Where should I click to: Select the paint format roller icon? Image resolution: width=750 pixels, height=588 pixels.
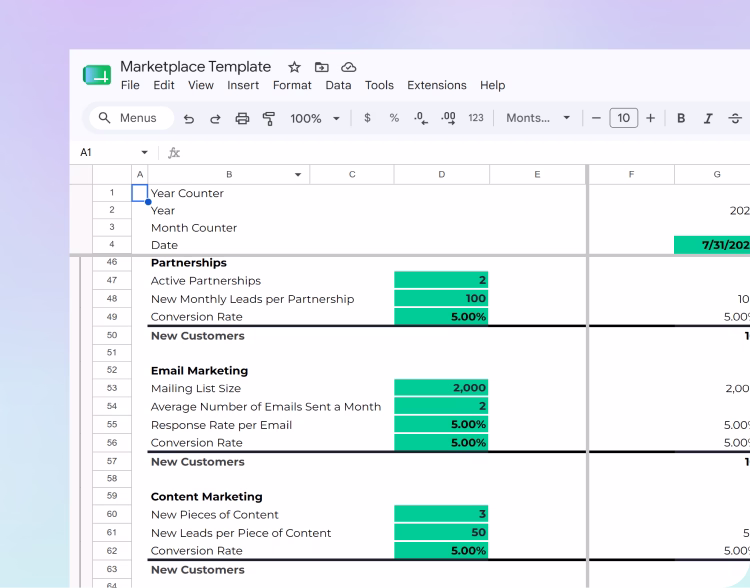tap(269, 119)
